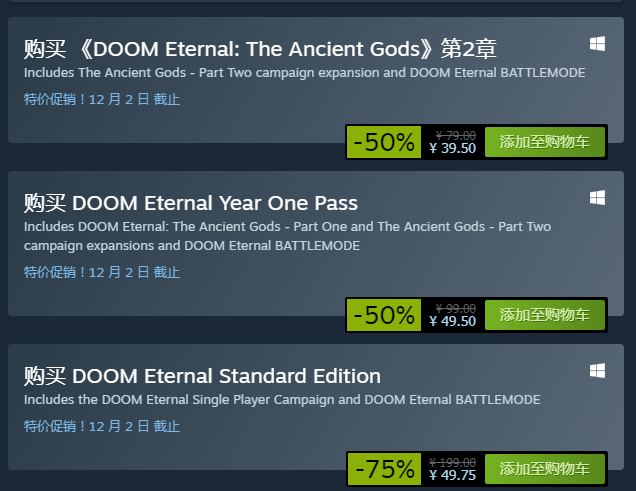Click sale end date under Standard Edition
636x491 pixels.
point(101,427)
